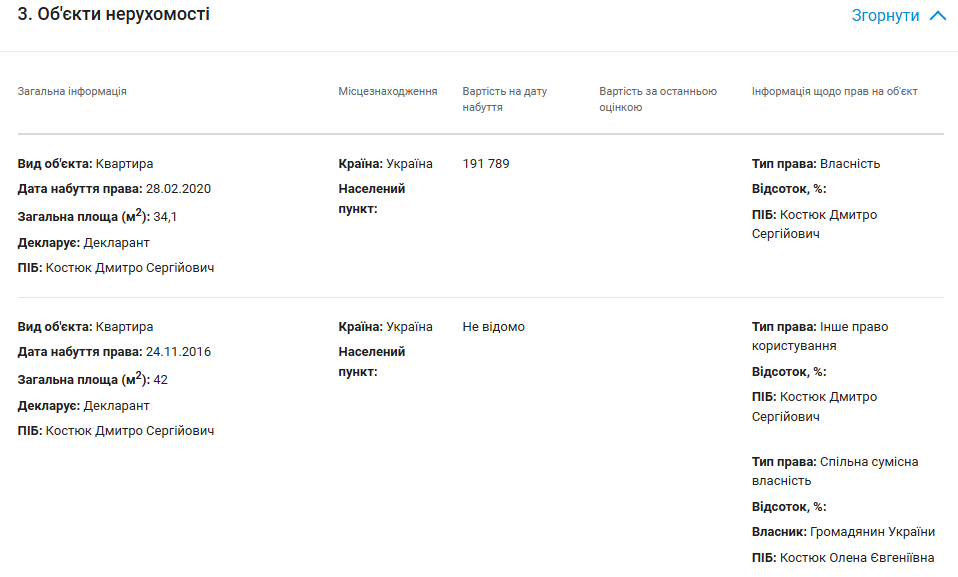Click the Вартість за останньою оцінкою header
Screen dimensions: 958x577
pos(658,99)
